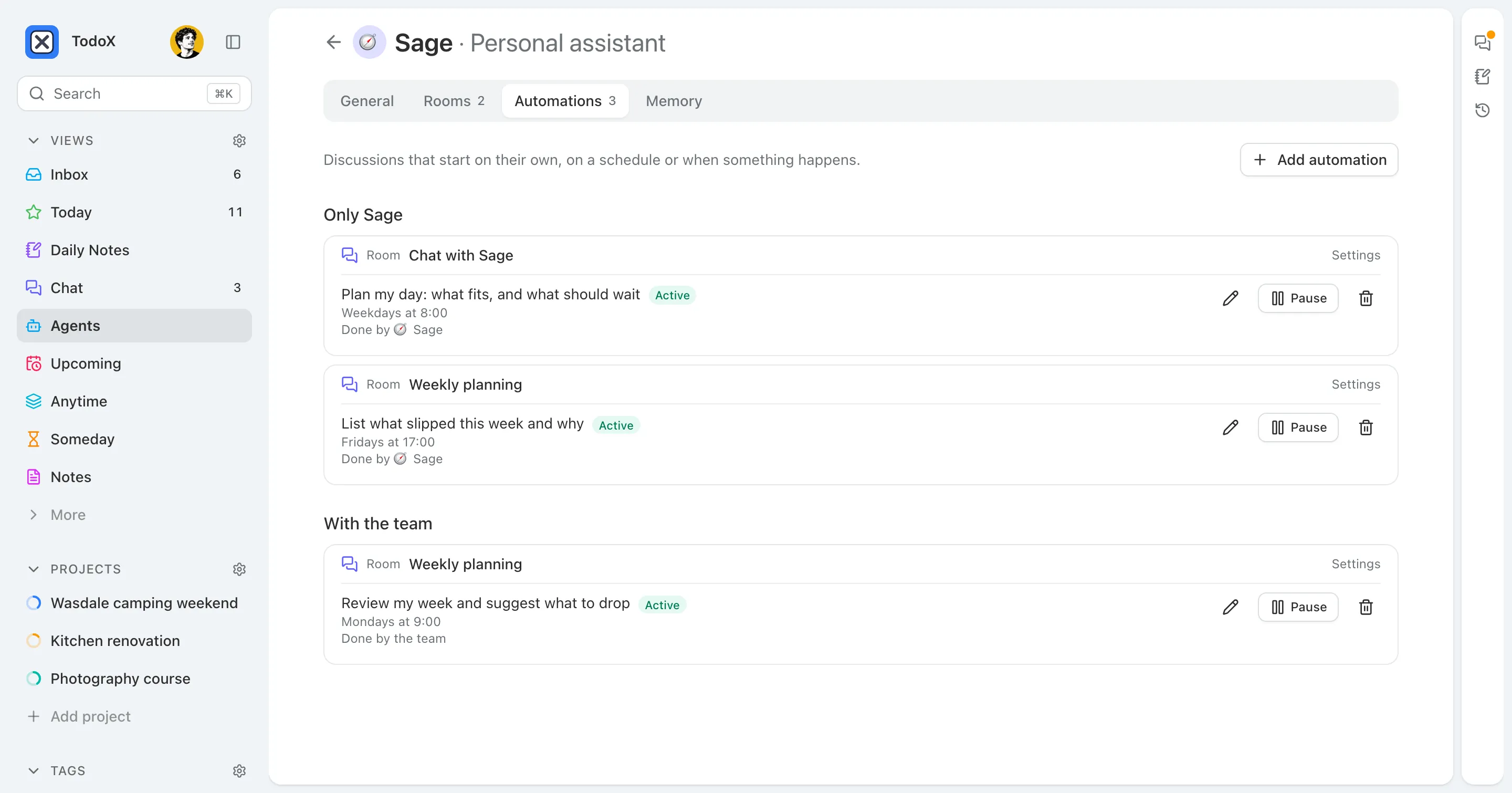Open the Kitchen renovation project
The image size is (1512, 793).
pyautogui.click(x=134, y=641)
